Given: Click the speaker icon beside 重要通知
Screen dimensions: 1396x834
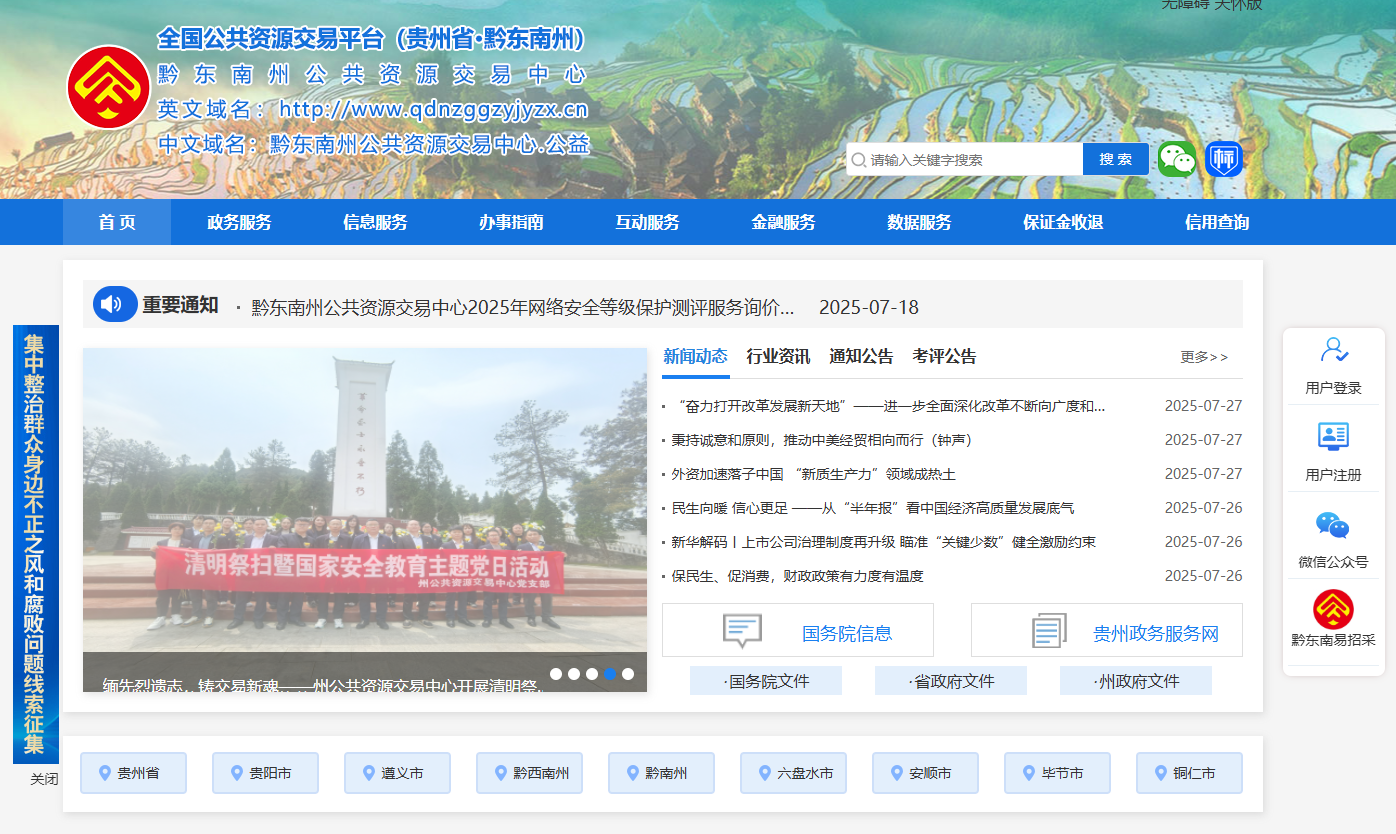Looking at the screenshot, I should pos(114,303).
